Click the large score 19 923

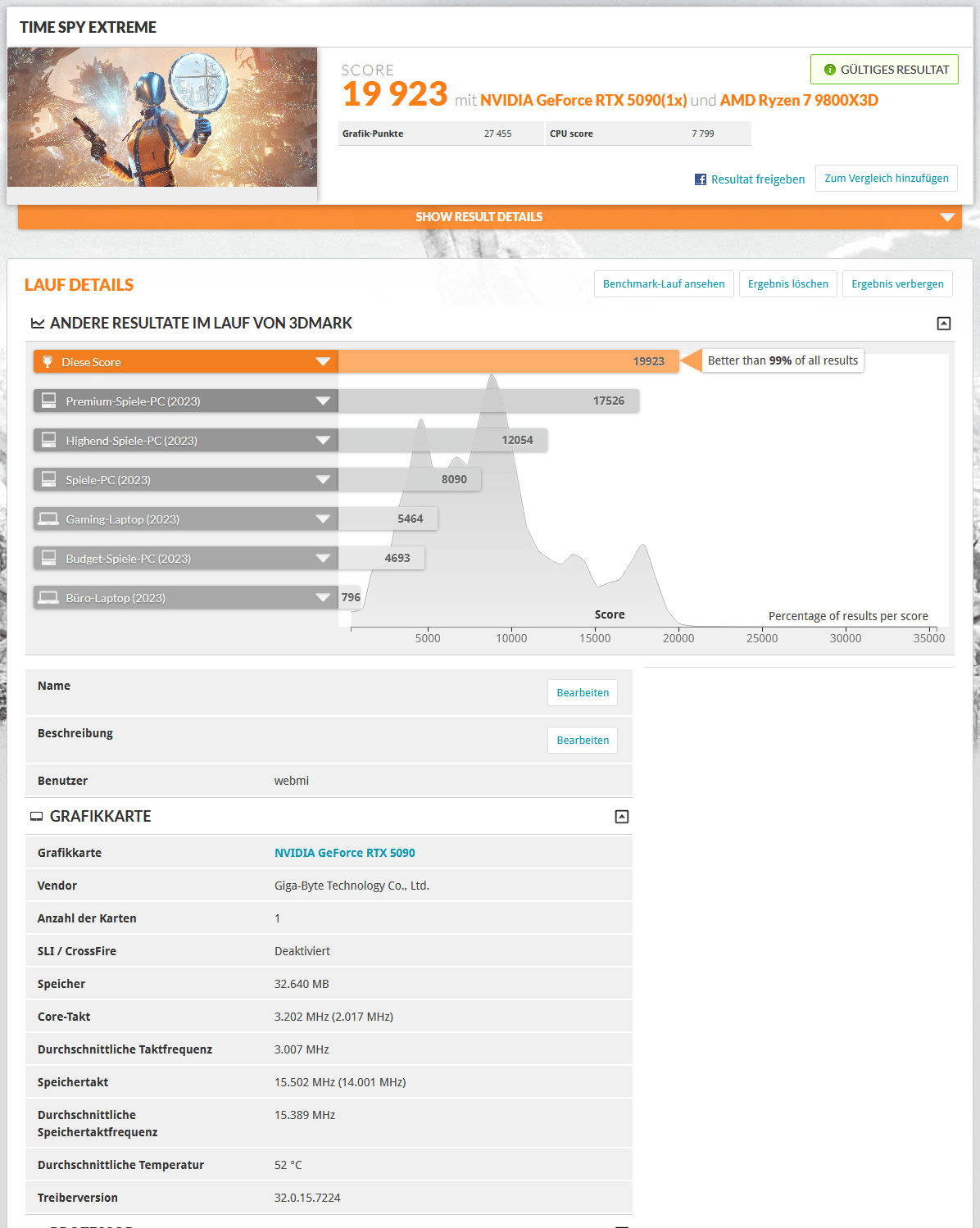(x=395, y=94)
